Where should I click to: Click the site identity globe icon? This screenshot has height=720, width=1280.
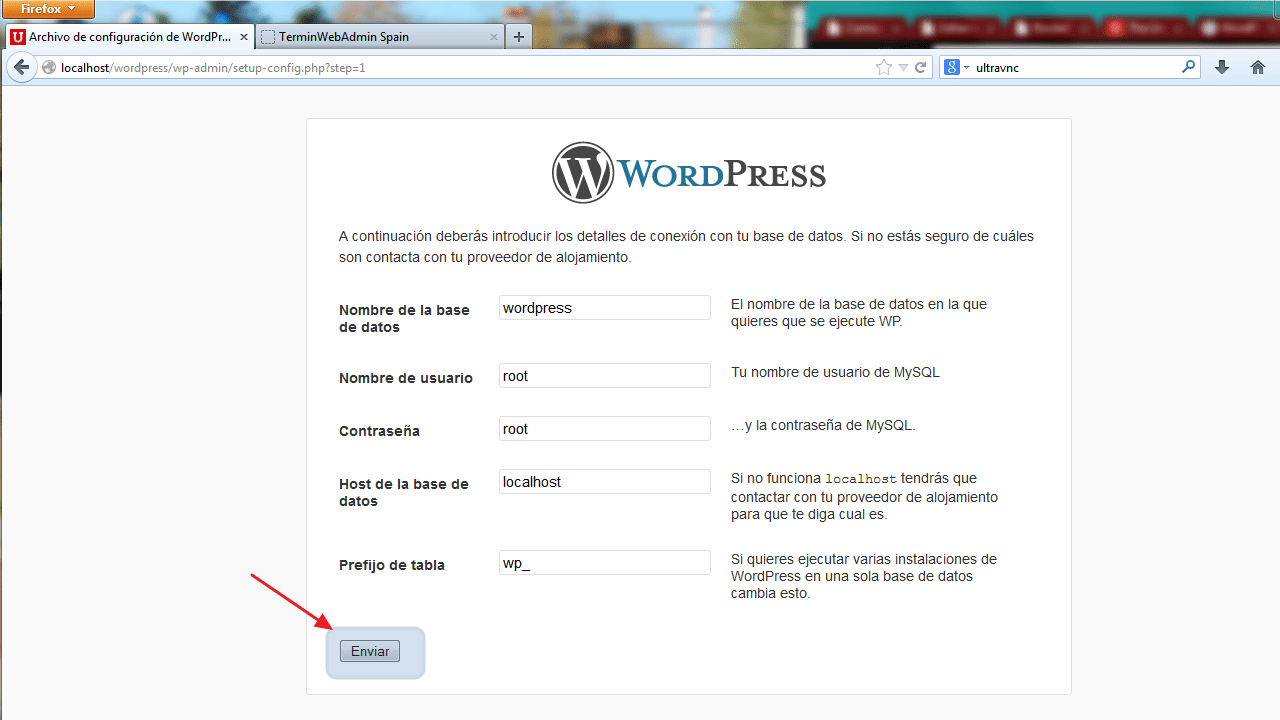click(49, 68)
